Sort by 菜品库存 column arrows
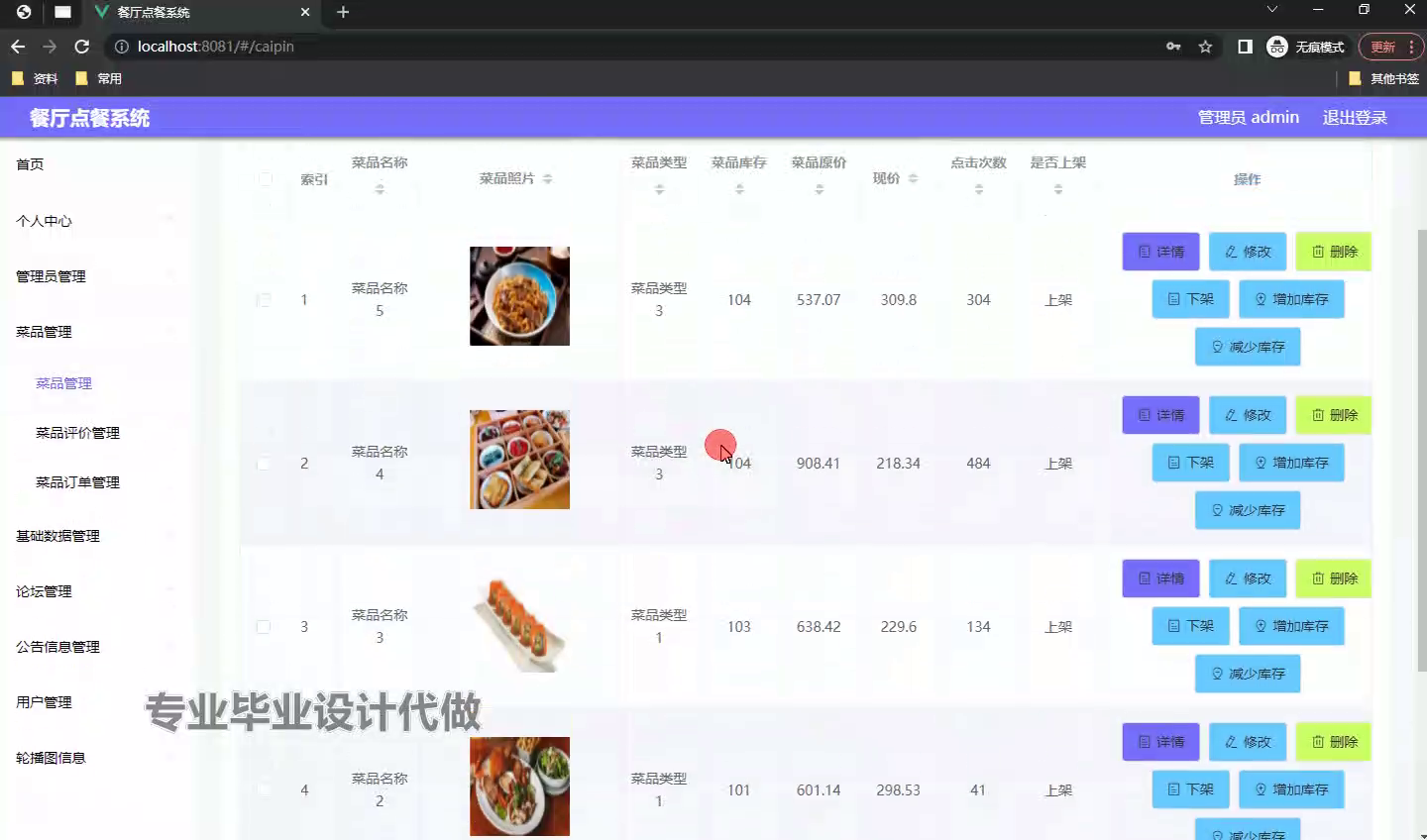 coord(739,189)
